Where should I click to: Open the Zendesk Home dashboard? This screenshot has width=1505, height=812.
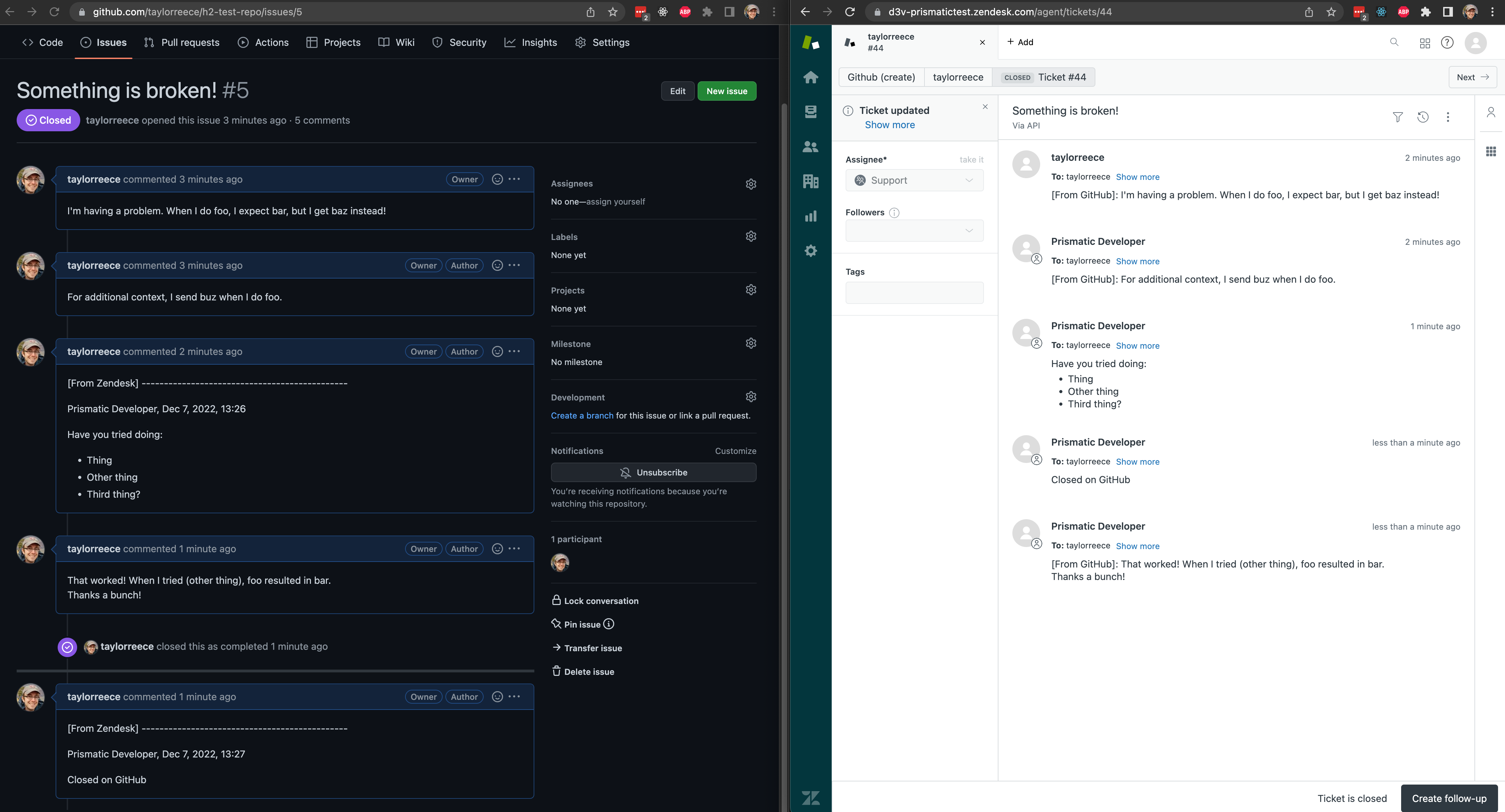click(810, 76)
